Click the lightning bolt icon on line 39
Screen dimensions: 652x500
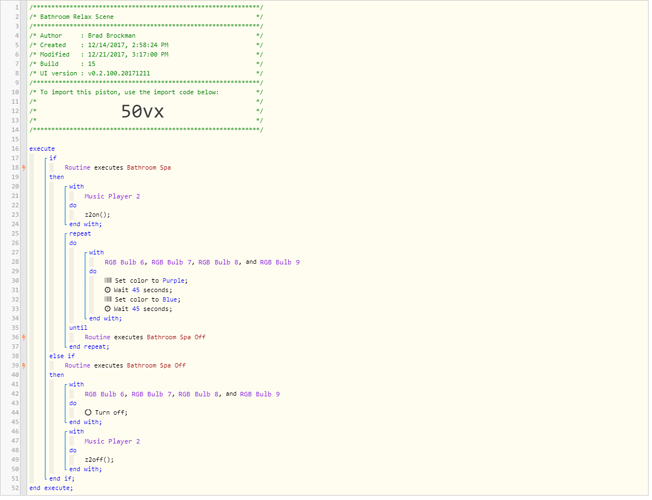(x=24, y=366)
